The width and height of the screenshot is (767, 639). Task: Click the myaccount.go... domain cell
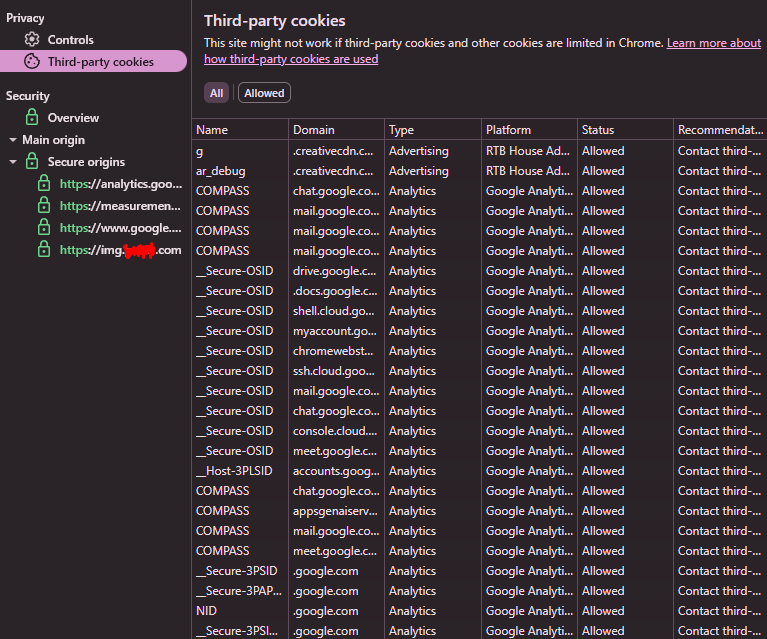[337, 331]
